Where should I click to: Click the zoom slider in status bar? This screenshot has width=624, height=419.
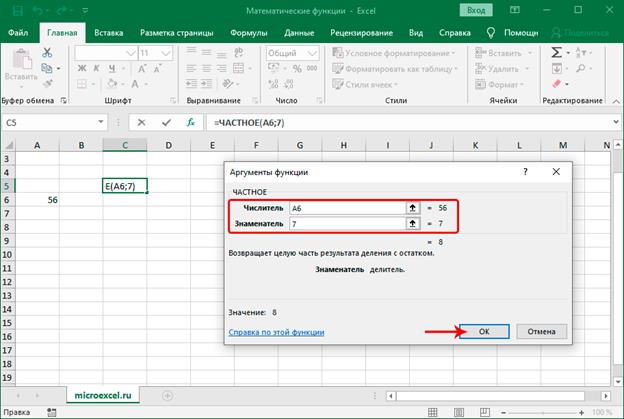pyautogui.click(x=543, y=413)
